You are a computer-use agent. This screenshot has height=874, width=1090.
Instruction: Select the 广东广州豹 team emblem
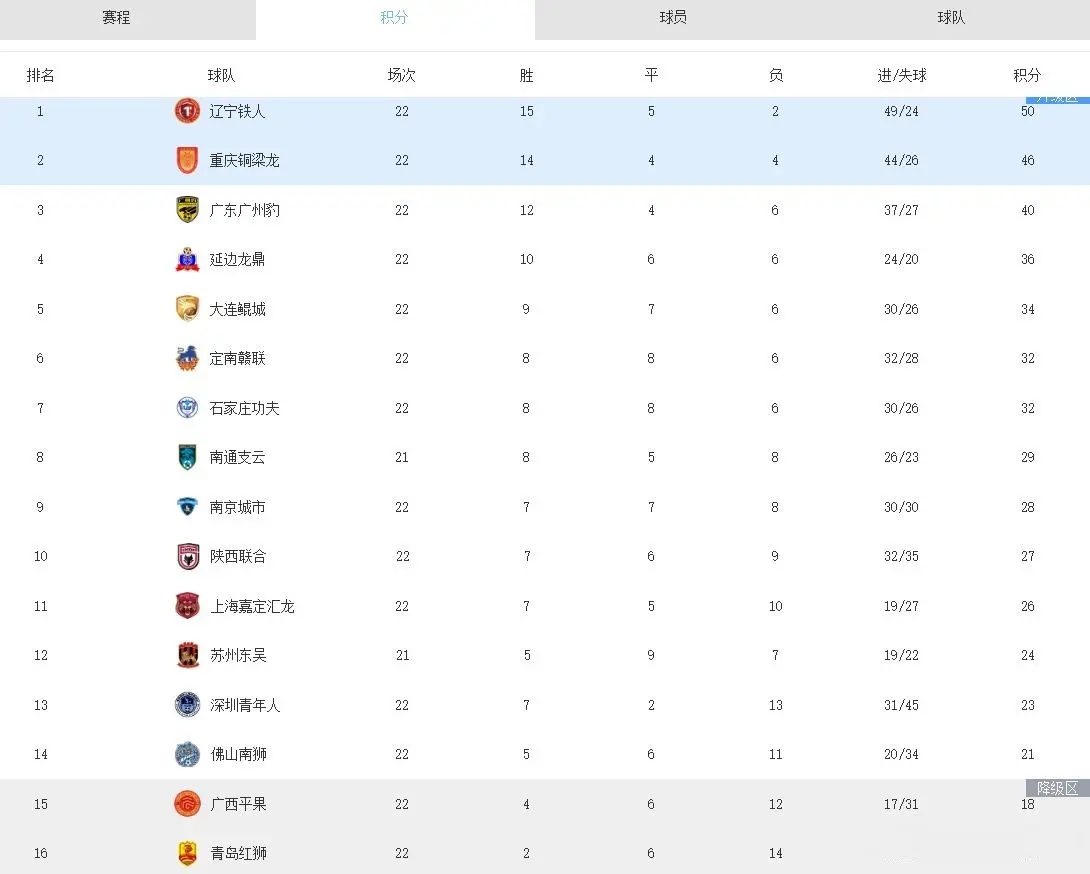(187, 210)
